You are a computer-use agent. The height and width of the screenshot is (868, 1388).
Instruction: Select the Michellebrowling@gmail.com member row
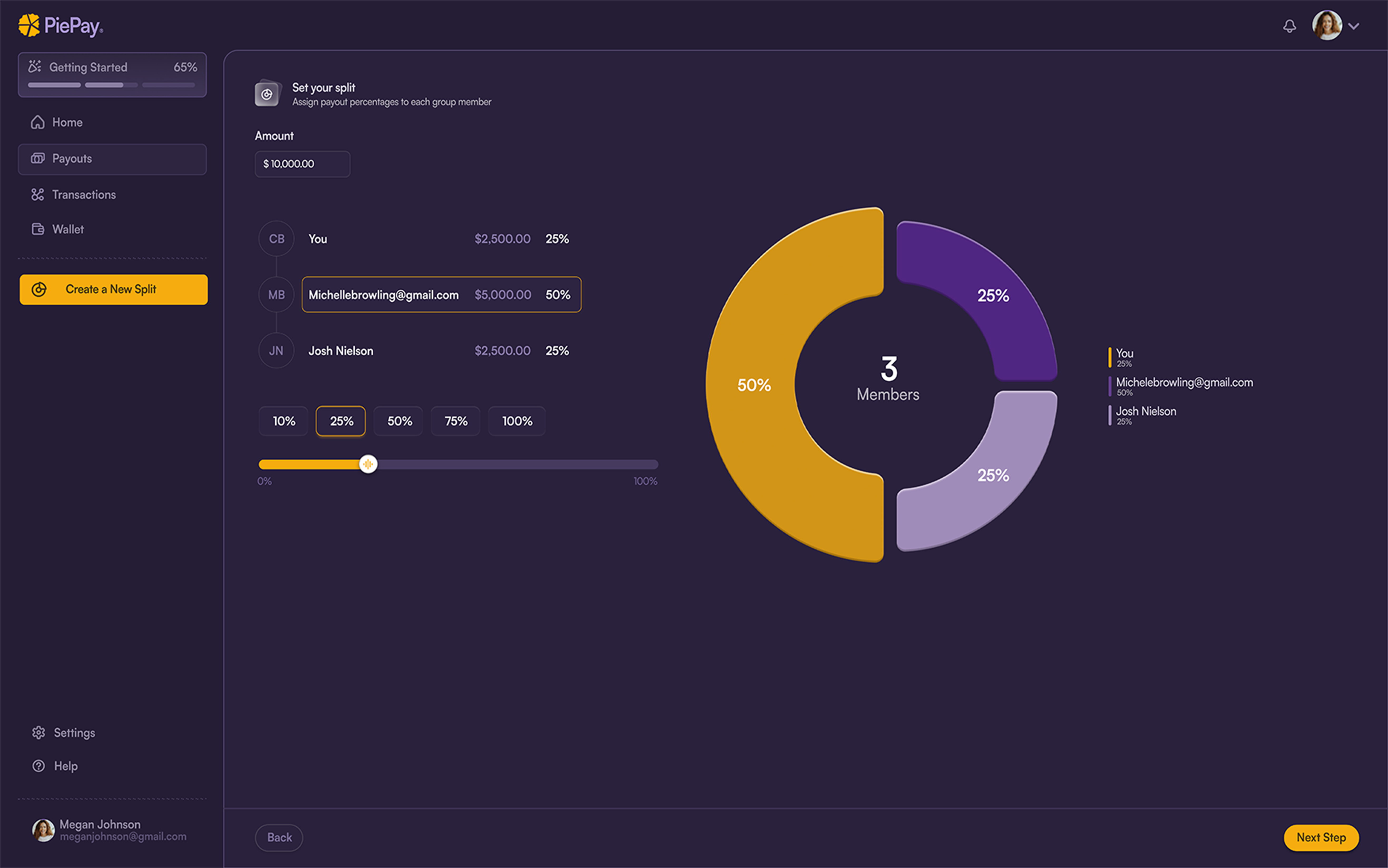tap(441, 295)
